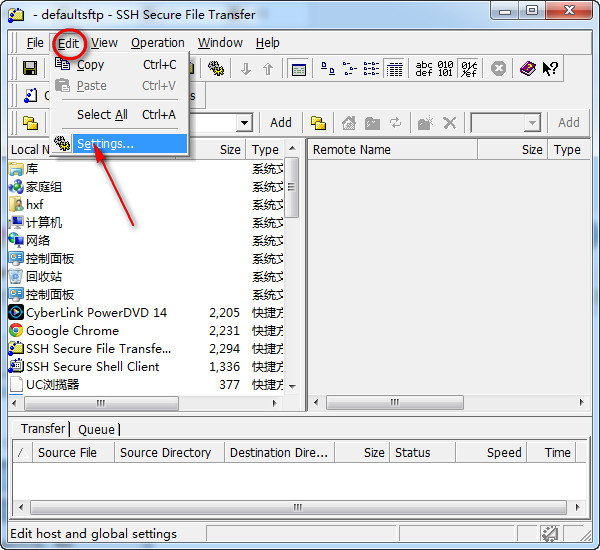Open the purple Help book icon
The image size is (600, 550).
pyautogui.click(x=528, y=69)
